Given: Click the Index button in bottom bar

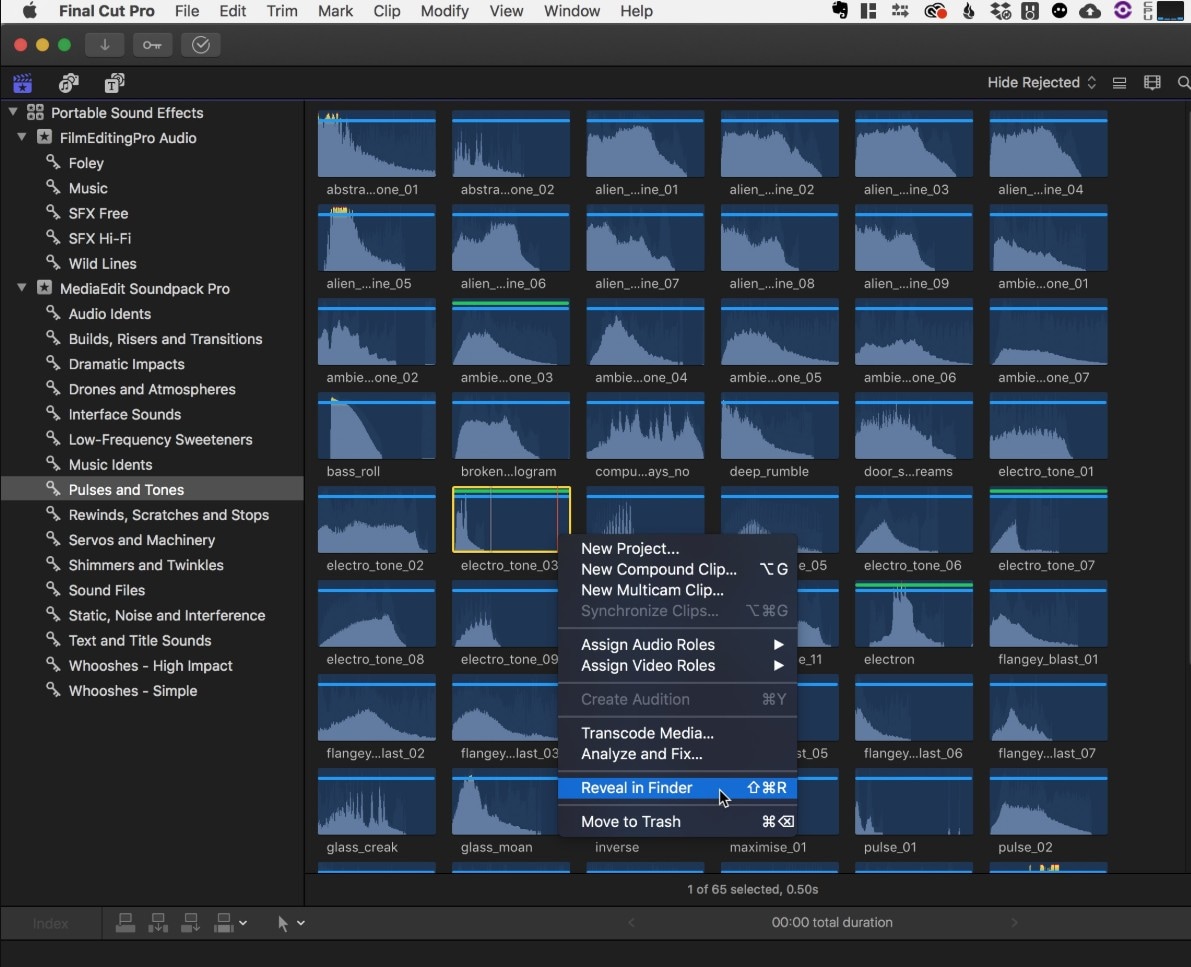Looking at the screenshot, I should point(50,923).
